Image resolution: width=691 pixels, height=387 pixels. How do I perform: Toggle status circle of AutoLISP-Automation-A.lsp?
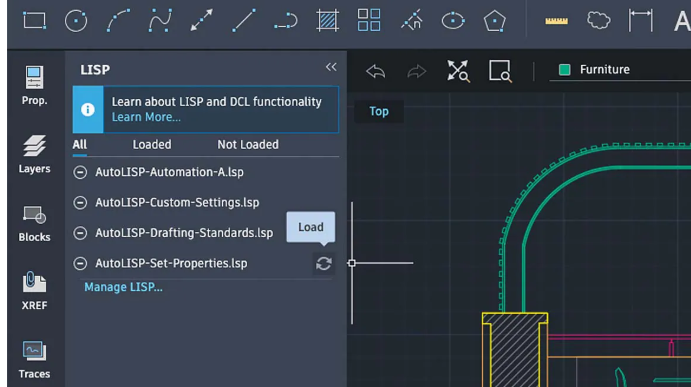coord(80,172)
